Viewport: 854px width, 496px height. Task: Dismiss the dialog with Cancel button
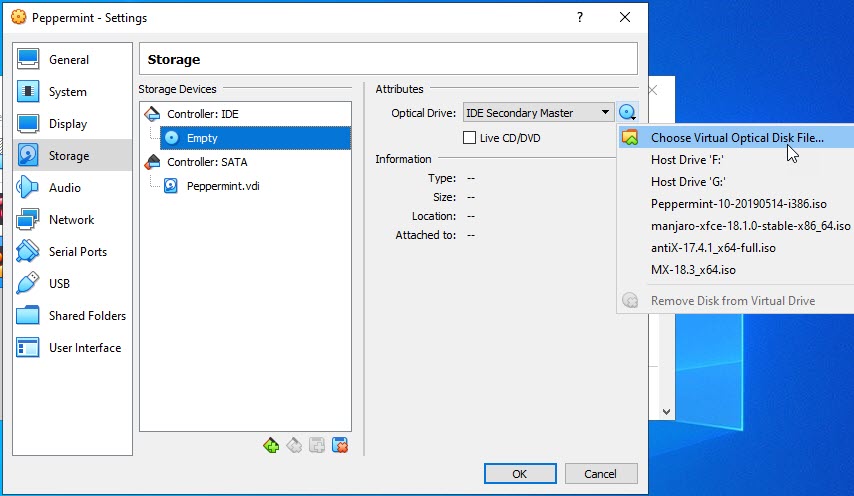point(601,474)
